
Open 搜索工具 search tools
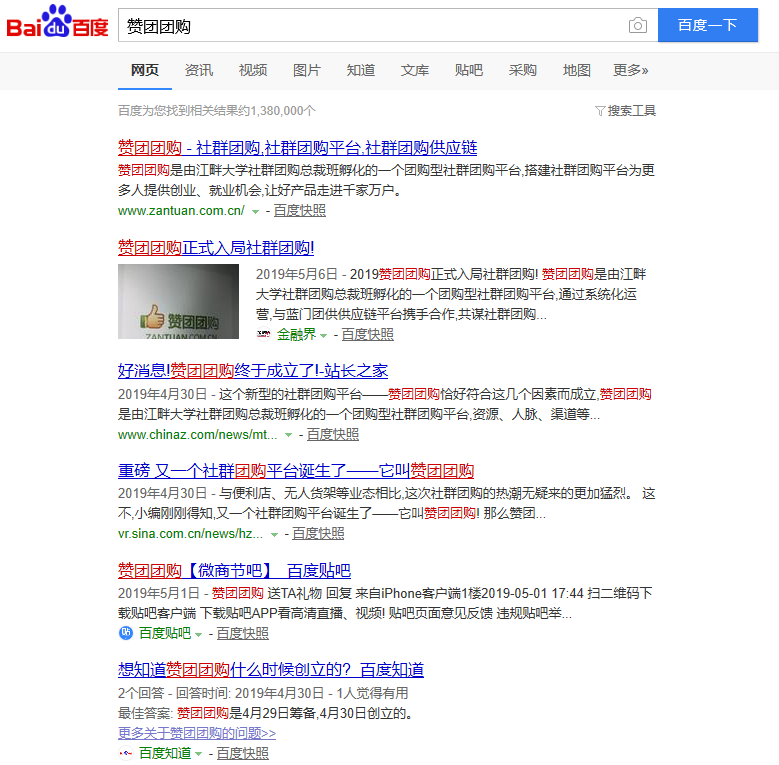tap(631, 111)
